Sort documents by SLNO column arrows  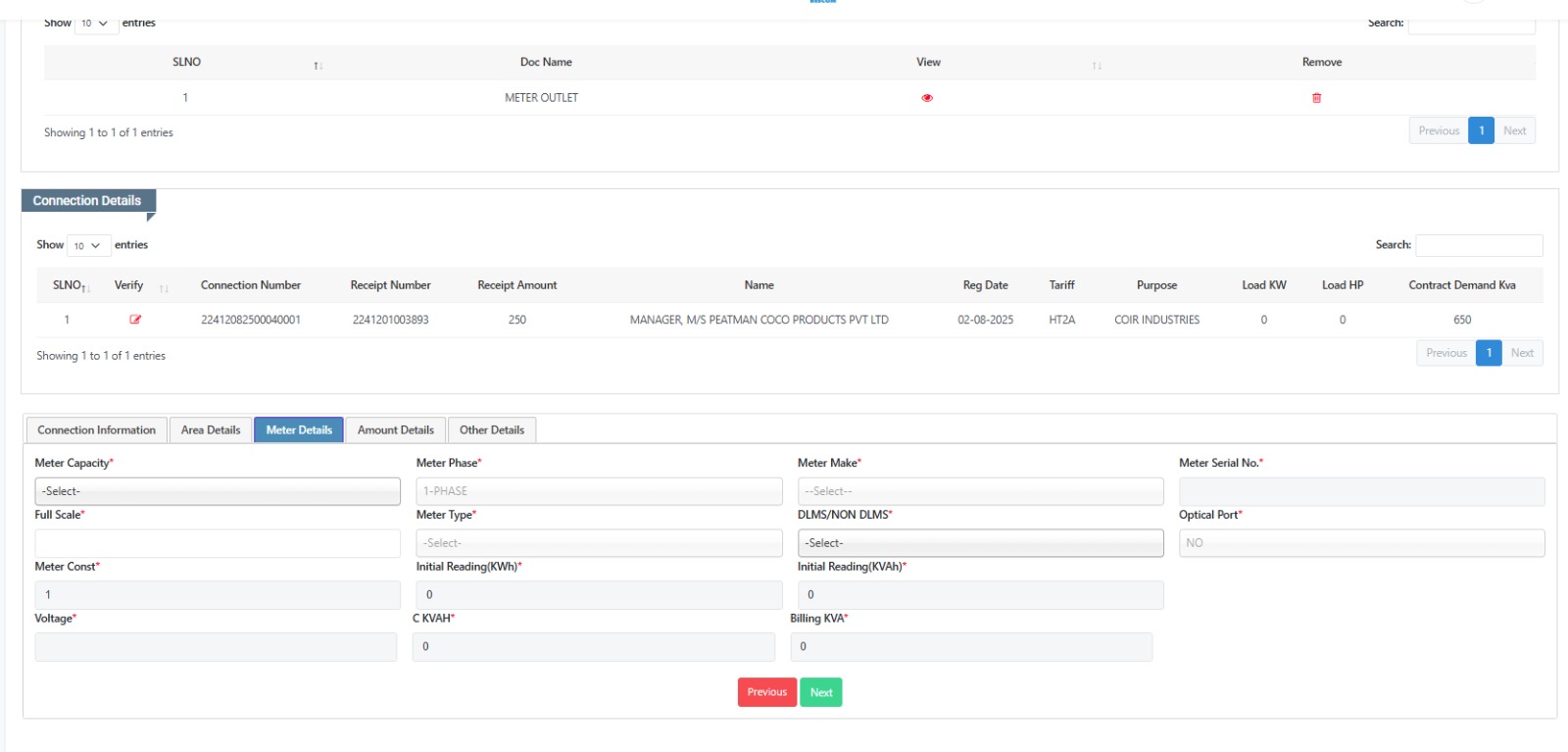(x=318, y=66)
